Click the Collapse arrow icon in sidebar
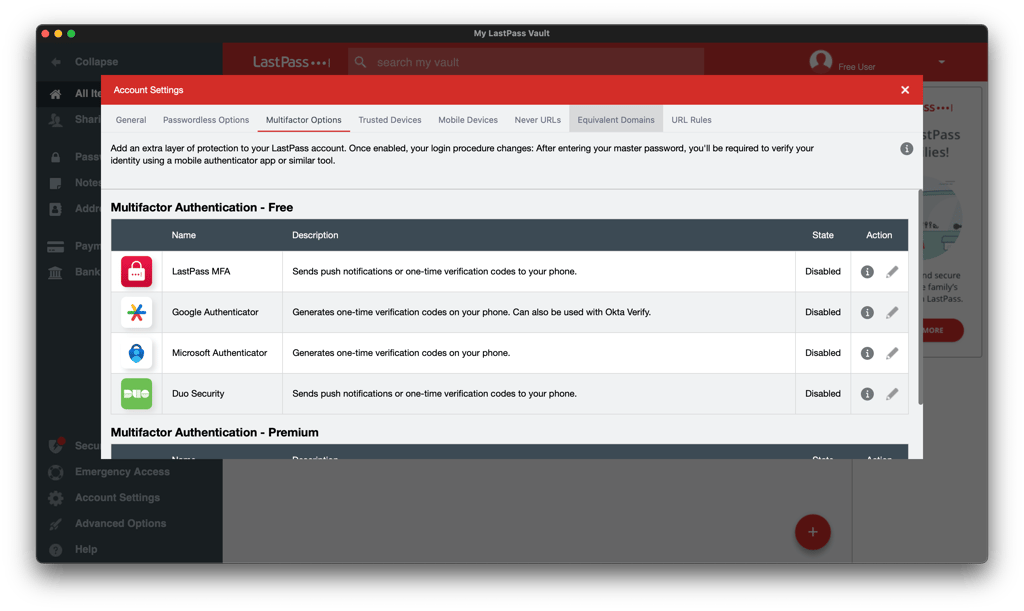This screenshot has width=1024, height=611. click(x=56, y=62)
